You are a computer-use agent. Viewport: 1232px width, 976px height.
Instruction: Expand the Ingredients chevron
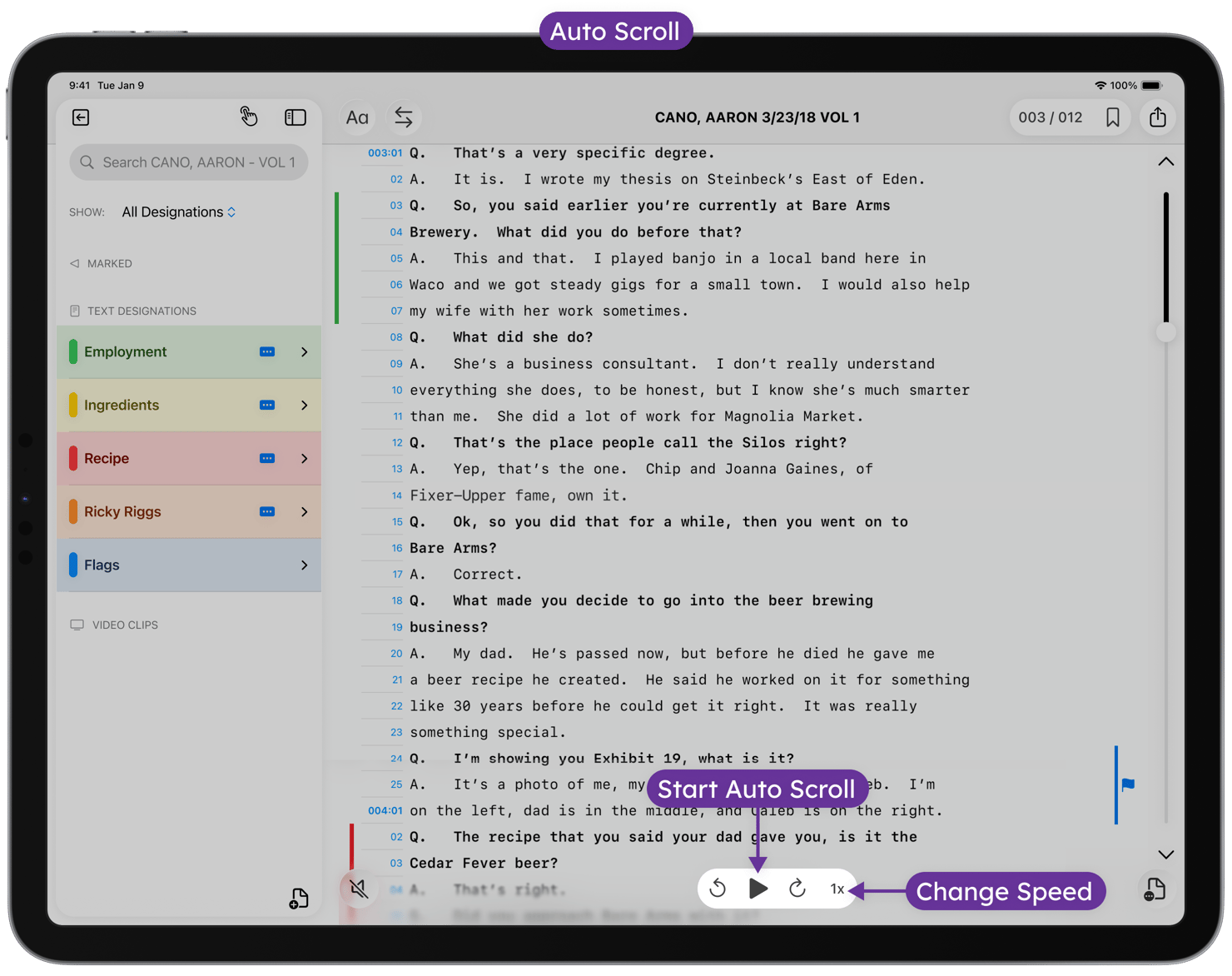click(305, 406)
